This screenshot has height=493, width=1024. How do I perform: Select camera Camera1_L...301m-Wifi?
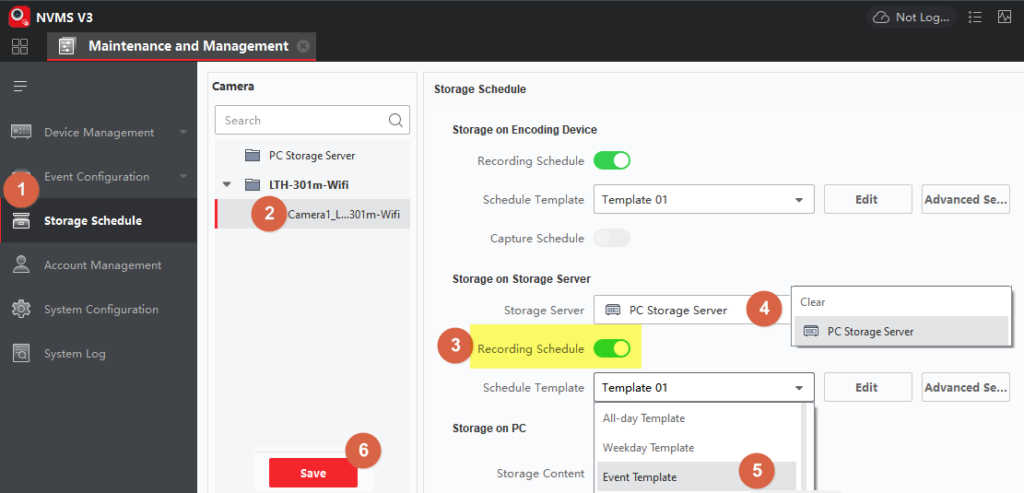coord(312,214)
